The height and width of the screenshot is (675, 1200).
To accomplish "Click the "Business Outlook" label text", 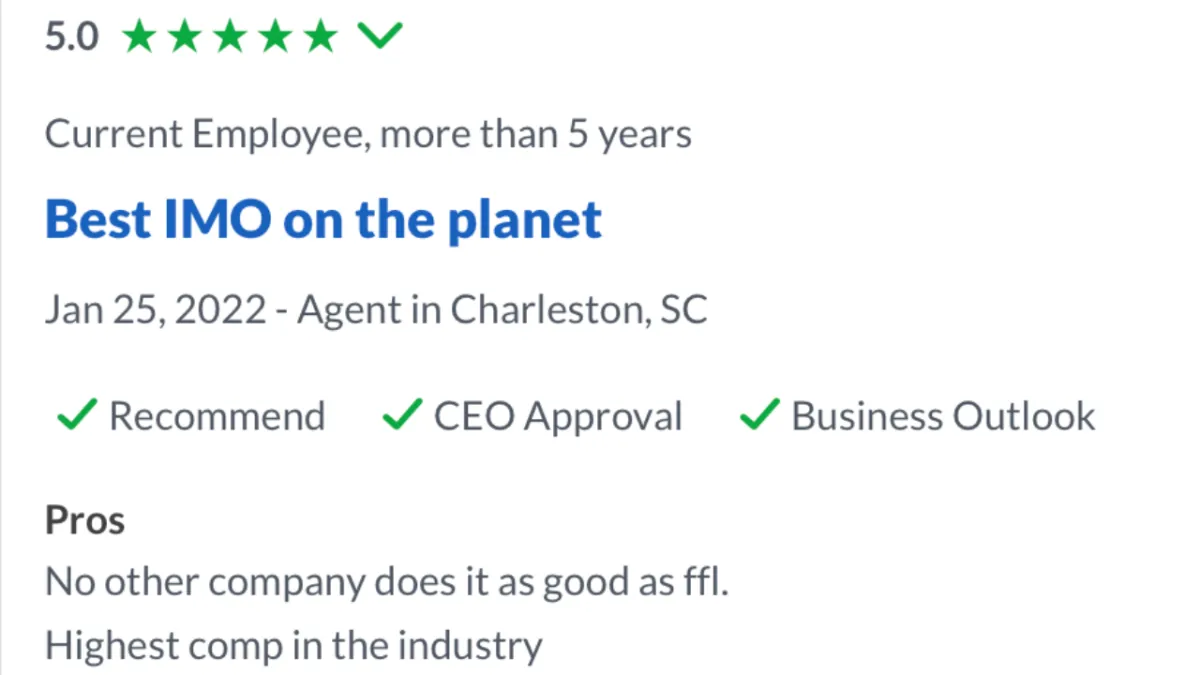I will (x=943, y=416).
